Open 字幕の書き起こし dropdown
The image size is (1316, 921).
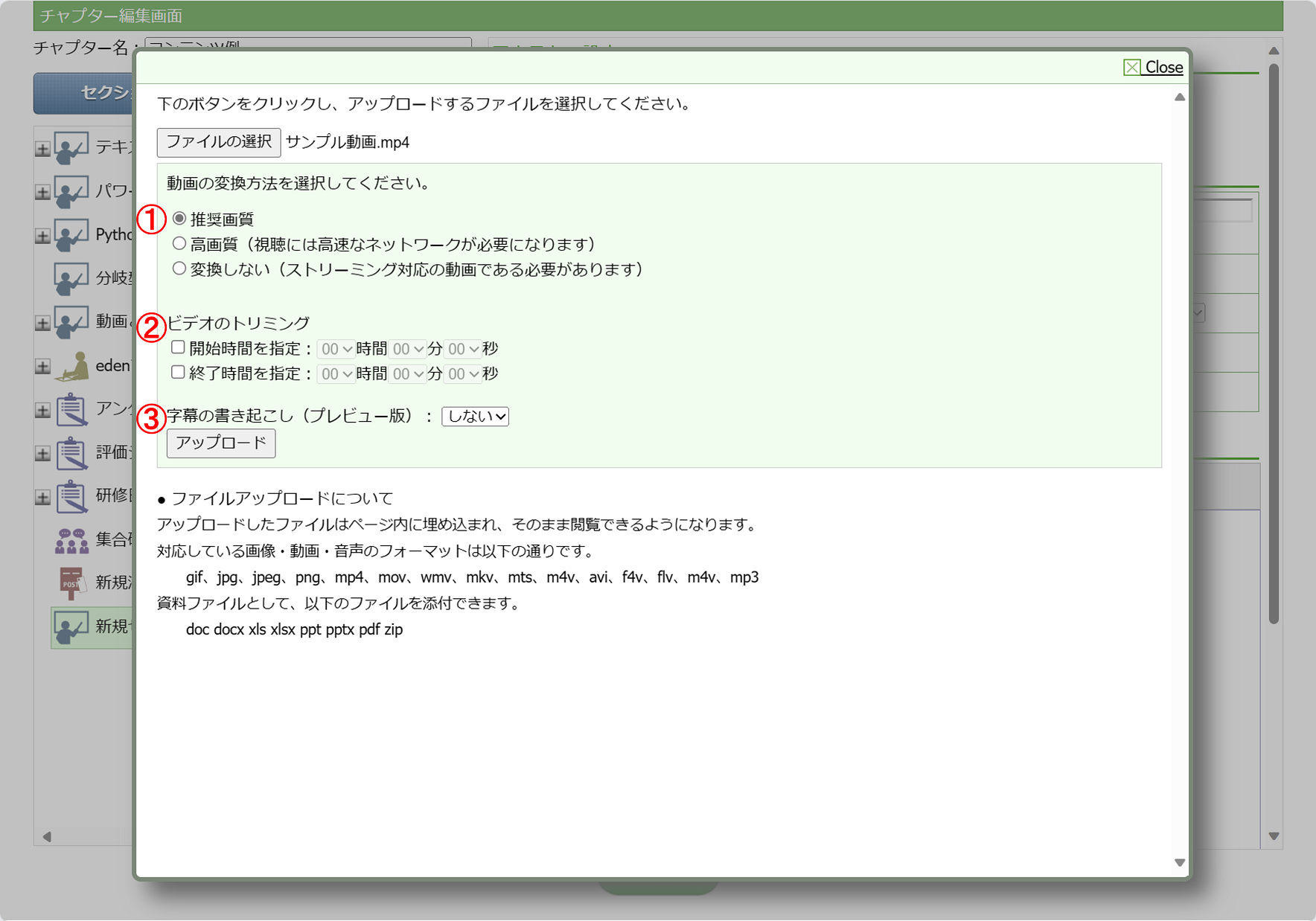point(475,417)
